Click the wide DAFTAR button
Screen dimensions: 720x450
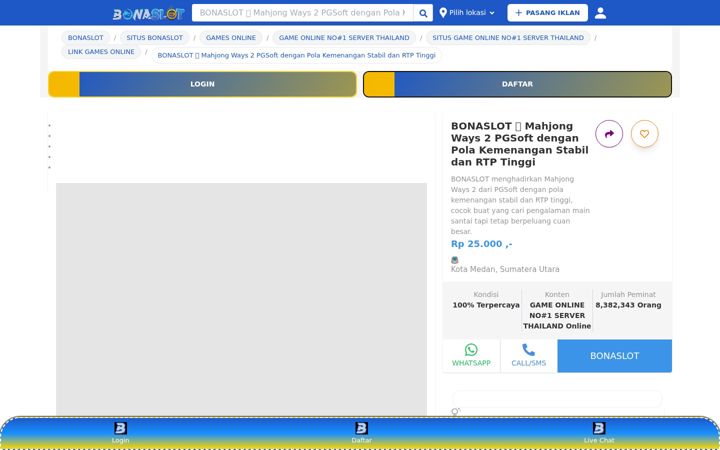[x=518, y=84]
